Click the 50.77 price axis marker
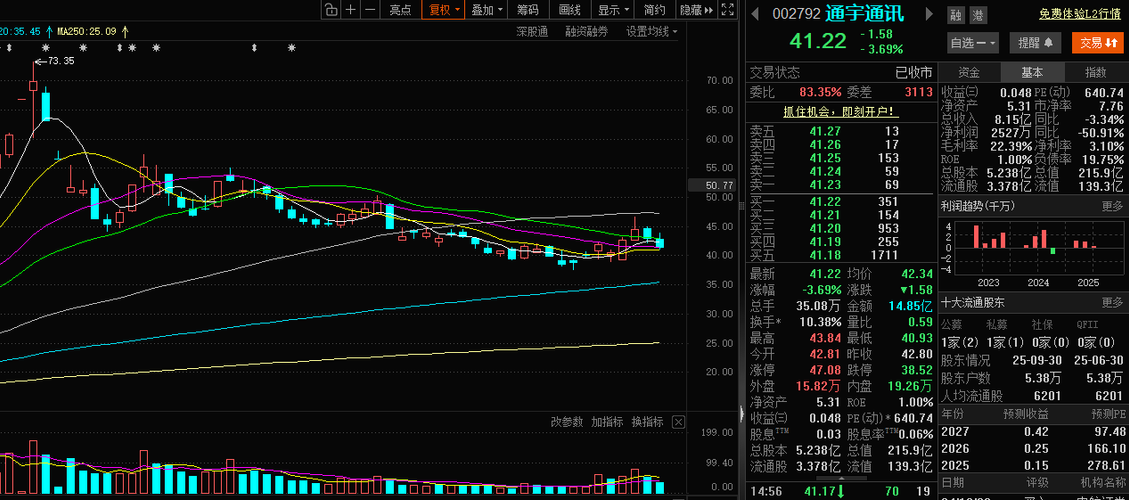This screenshot has height=500, width=1129. [714, 185]
